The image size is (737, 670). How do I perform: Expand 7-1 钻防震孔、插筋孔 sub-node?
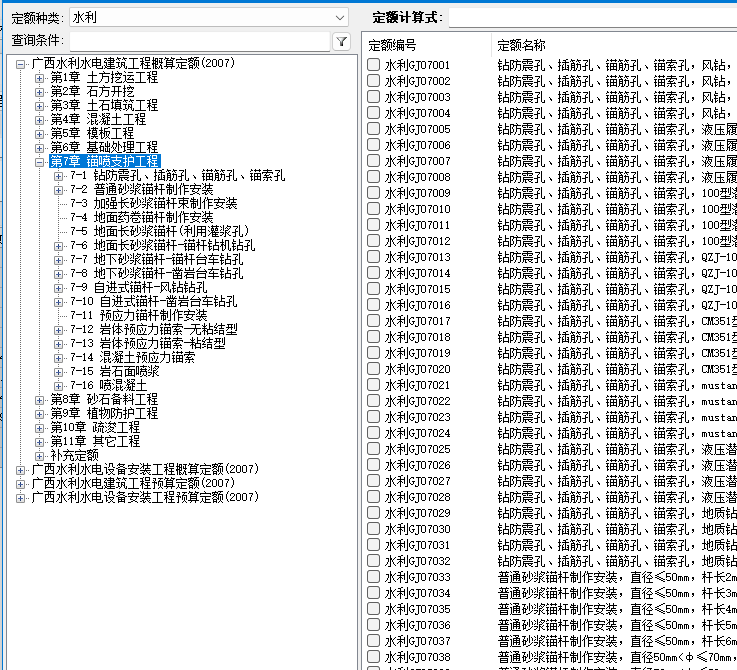58,176
